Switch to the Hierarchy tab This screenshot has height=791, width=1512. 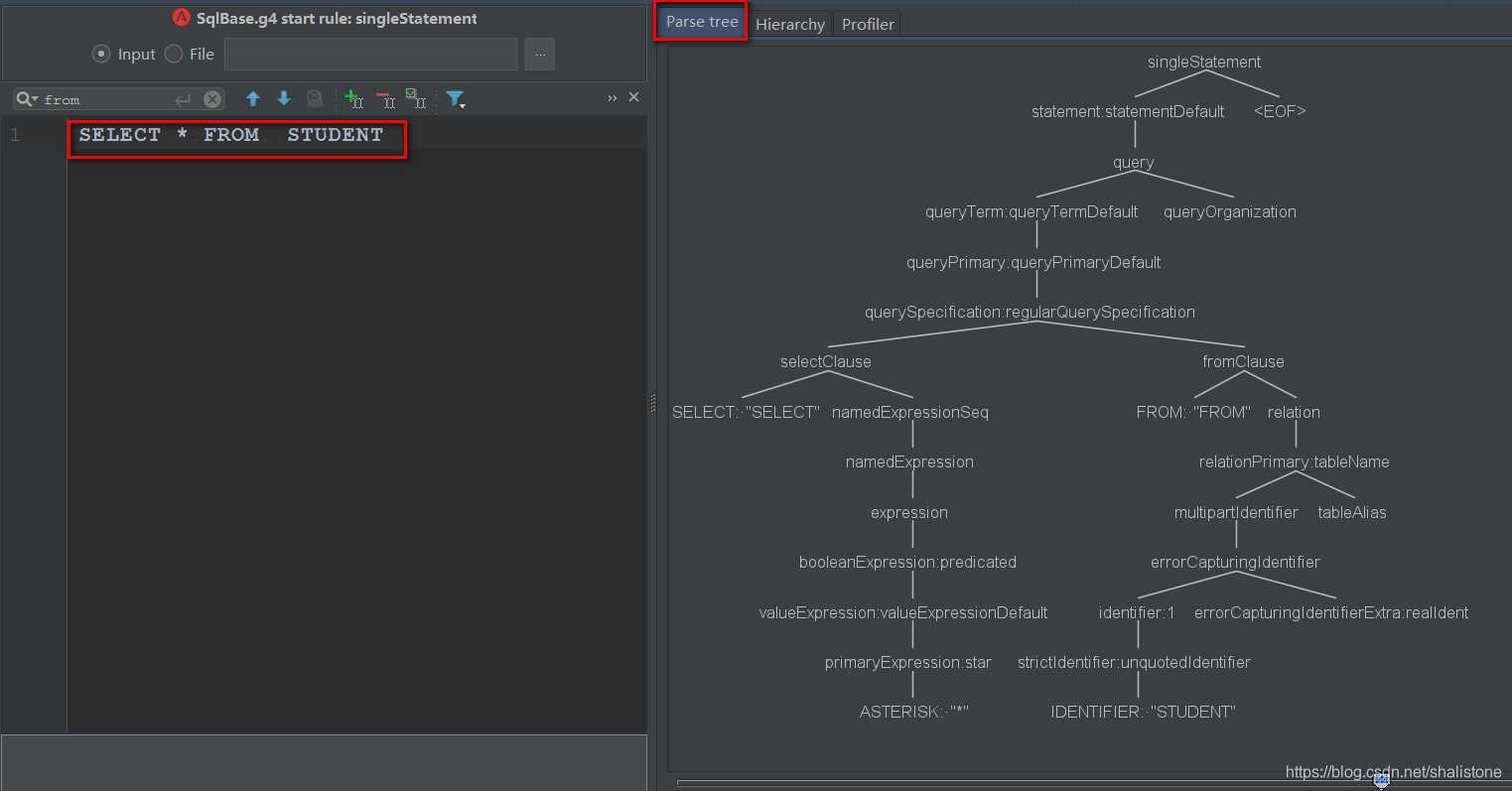[789, 23]
